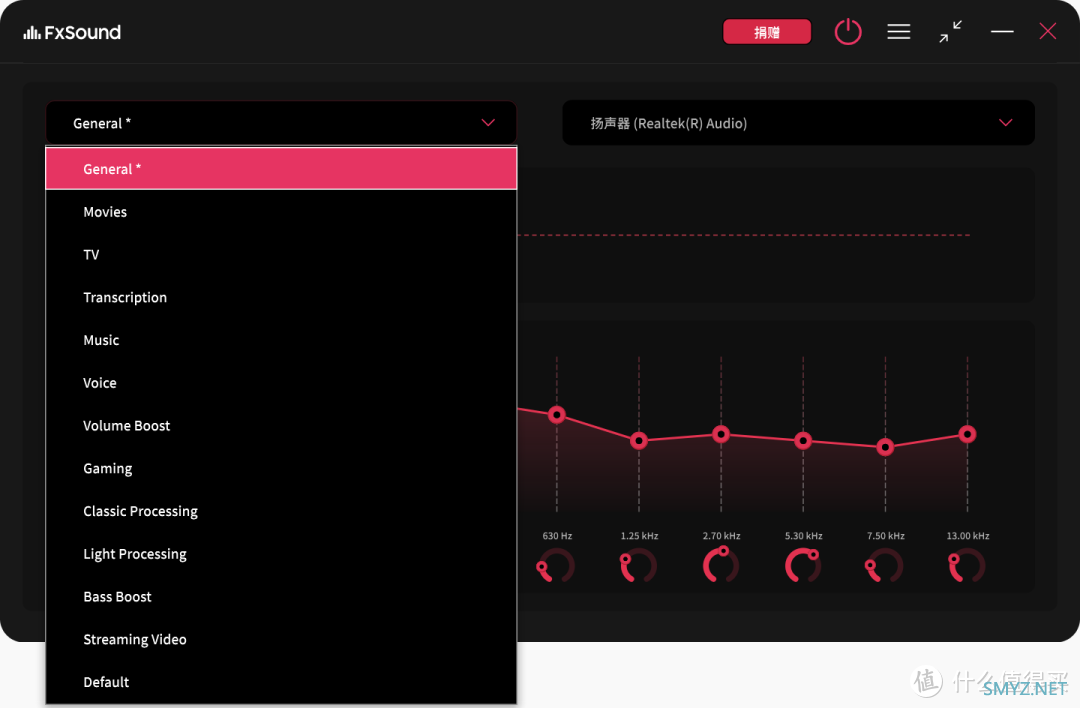
Task: Click the 13.00 kHz EQ band point
Action: (x=967, y=434)
